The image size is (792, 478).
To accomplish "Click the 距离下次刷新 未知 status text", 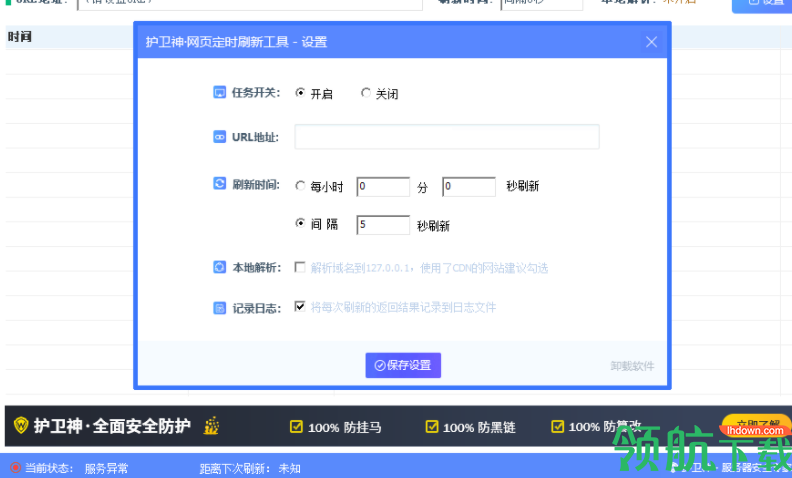I will [x=250, y=468].
